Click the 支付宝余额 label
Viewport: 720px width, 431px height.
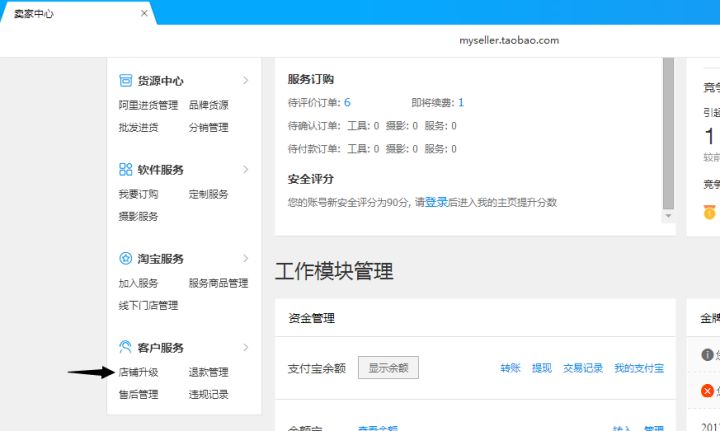[x=317, y=368]
